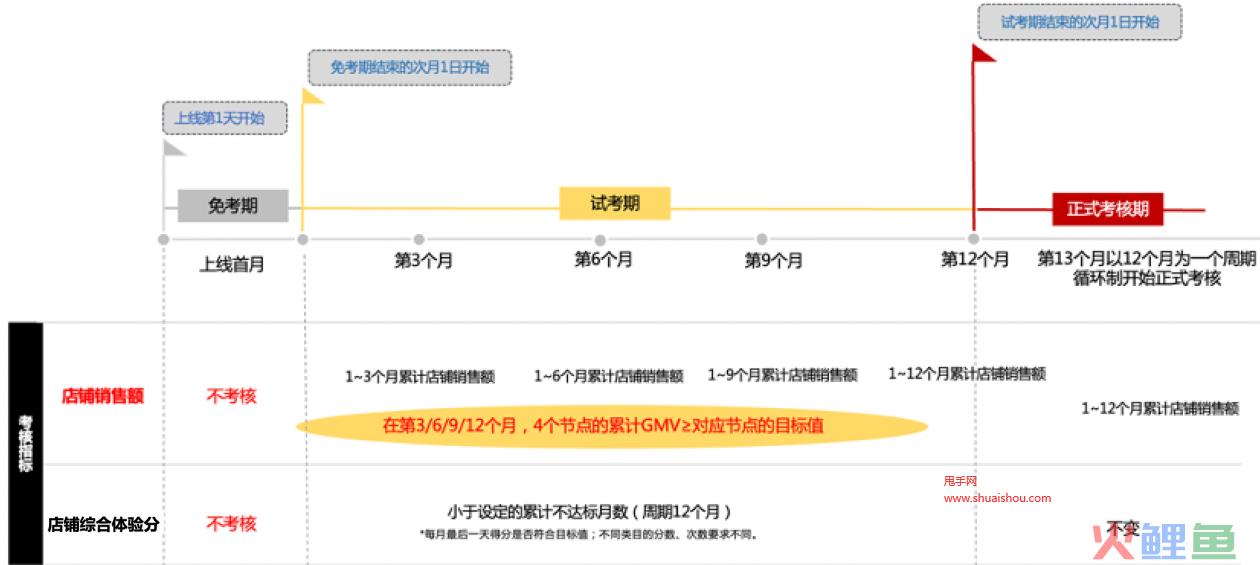Click the 店铺综合体验分 heading
Screen dimensions: 1260x565
(x=103, y=524)
